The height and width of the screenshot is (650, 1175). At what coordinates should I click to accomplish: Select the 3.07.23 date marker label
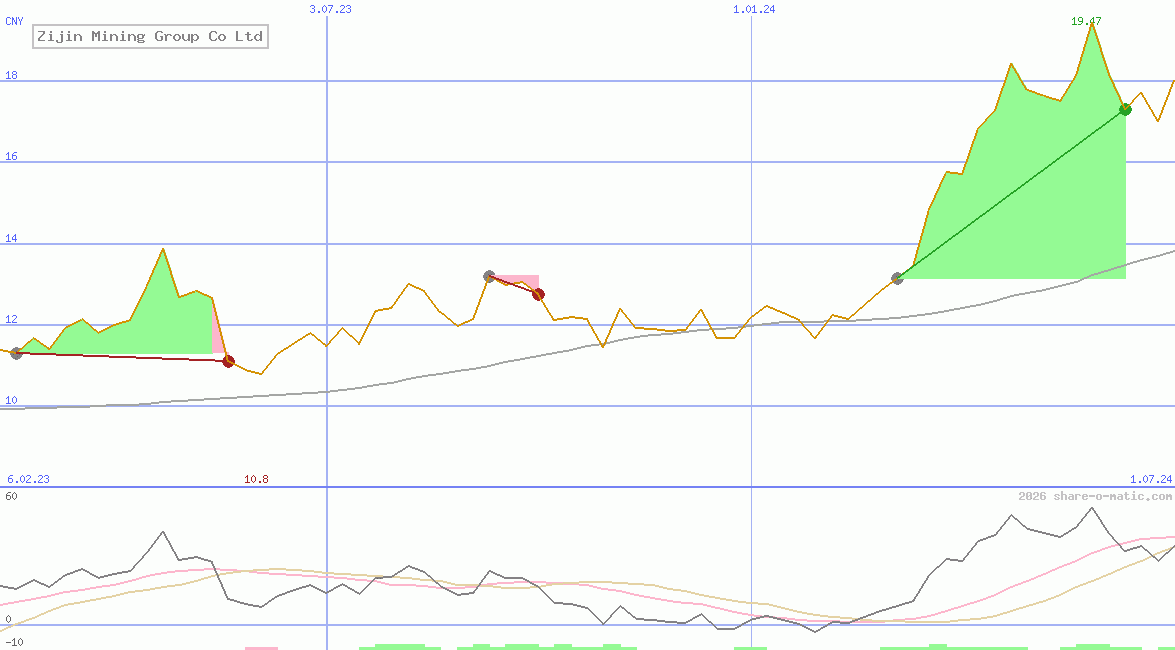[330, 8]
